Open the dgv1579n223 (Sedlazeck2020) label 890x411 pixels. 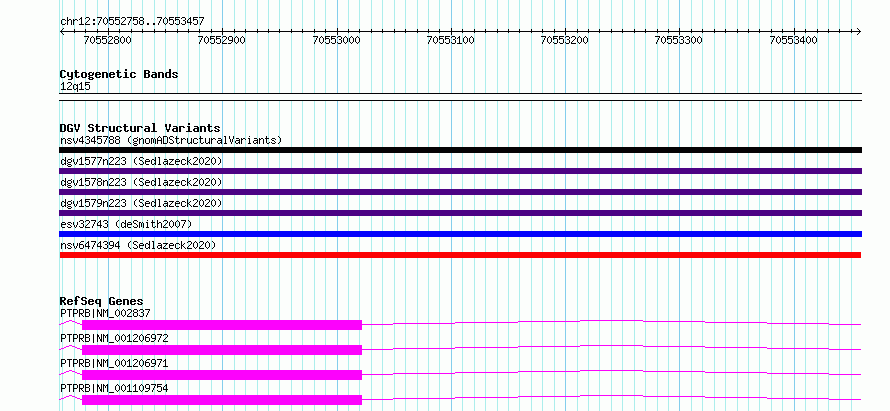pyautogui.click(x=141, y=203)
